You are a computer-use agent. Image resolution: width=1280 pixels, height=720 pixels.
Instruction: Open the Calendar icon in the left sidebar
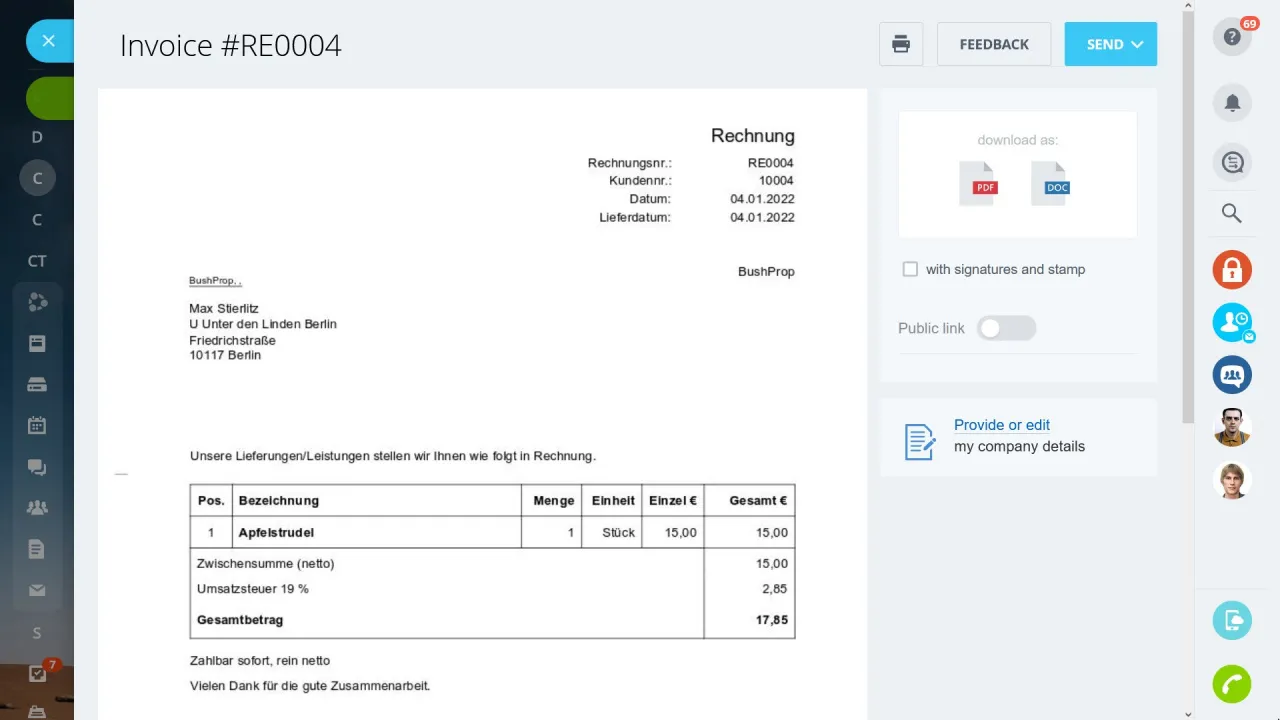(36, 425)
